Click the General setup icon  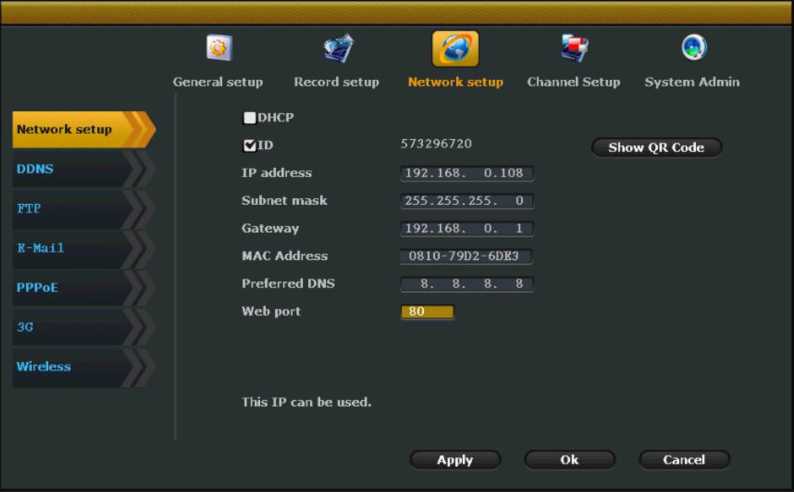click(x=218, y=48)
